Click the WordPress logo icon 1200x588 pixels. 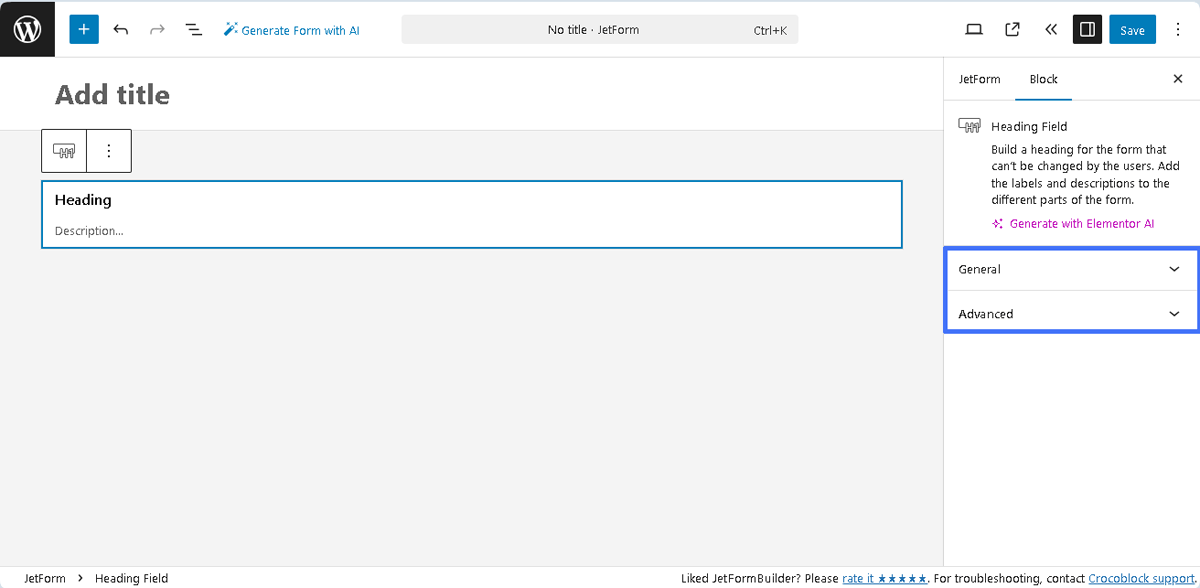[27, 29]
